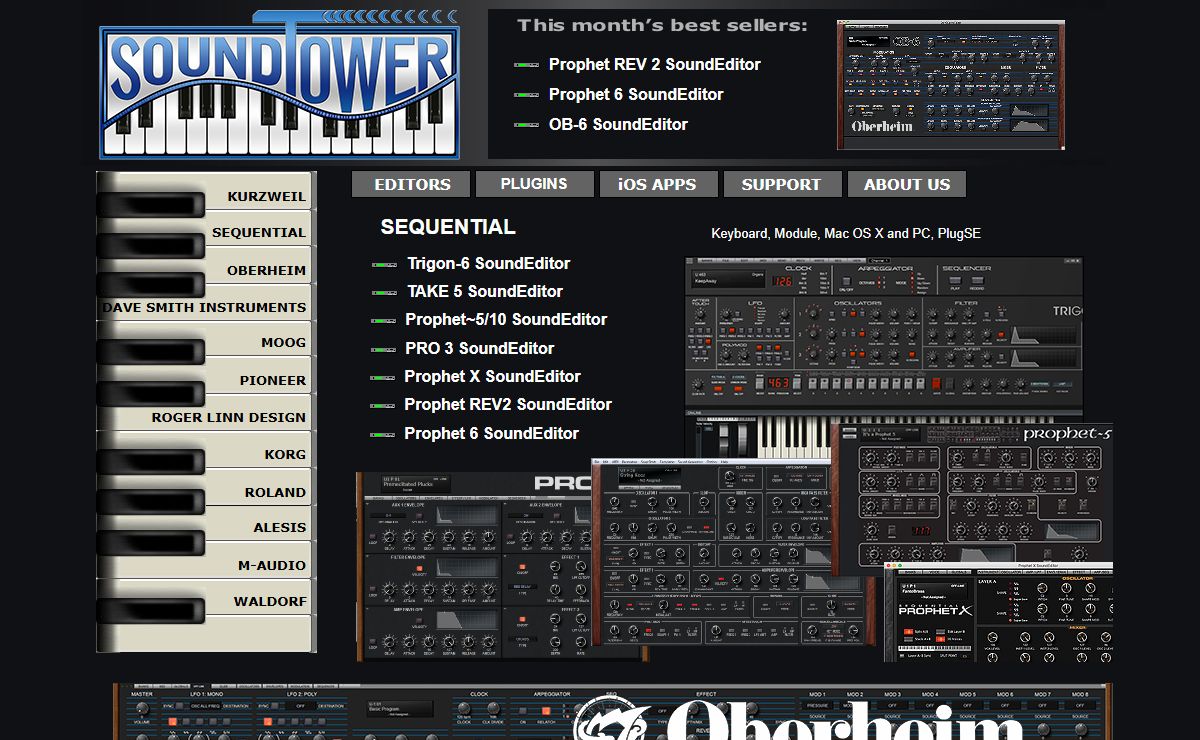
Task: Open Prophet 6 SoundEditor in Sequential list
Action: 491,433
